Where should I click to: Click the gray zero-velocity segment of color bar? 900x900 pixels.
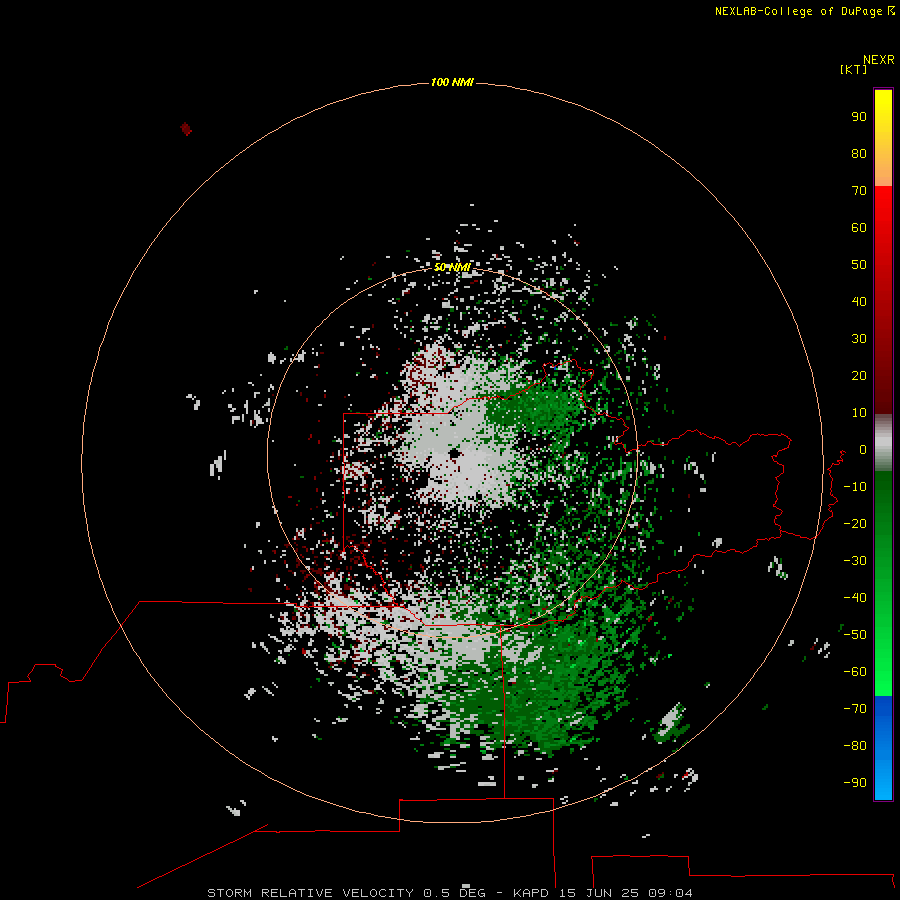883,443
